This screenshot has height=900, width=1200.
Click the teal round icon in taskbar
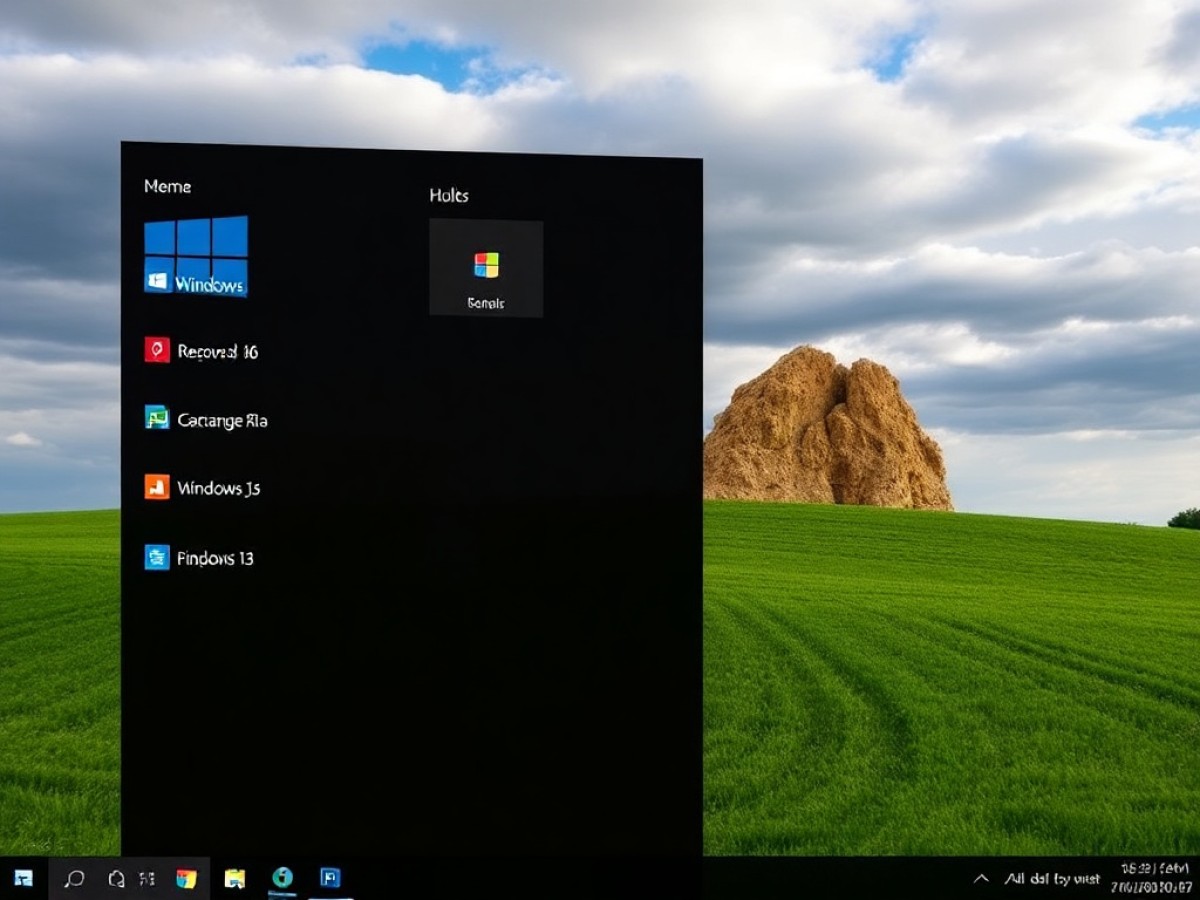(283, 877)
